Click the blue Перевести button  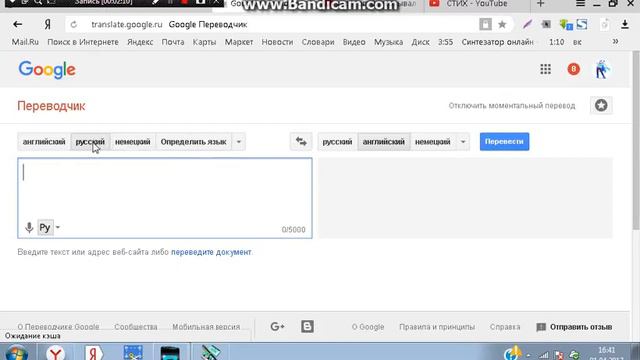tap(504, 142)
